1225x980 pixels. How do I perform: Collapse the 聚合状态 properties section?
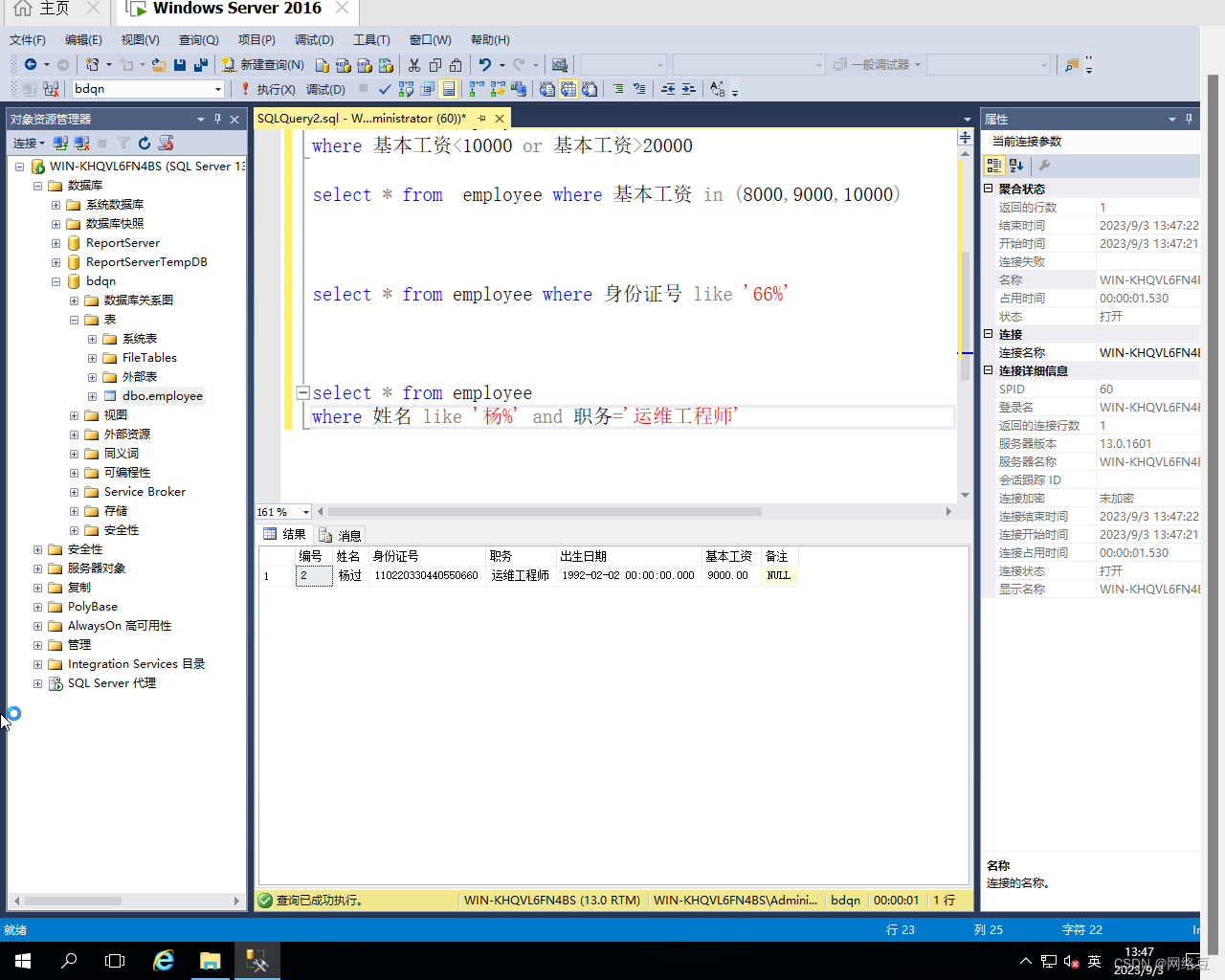(x=989, y=189)
